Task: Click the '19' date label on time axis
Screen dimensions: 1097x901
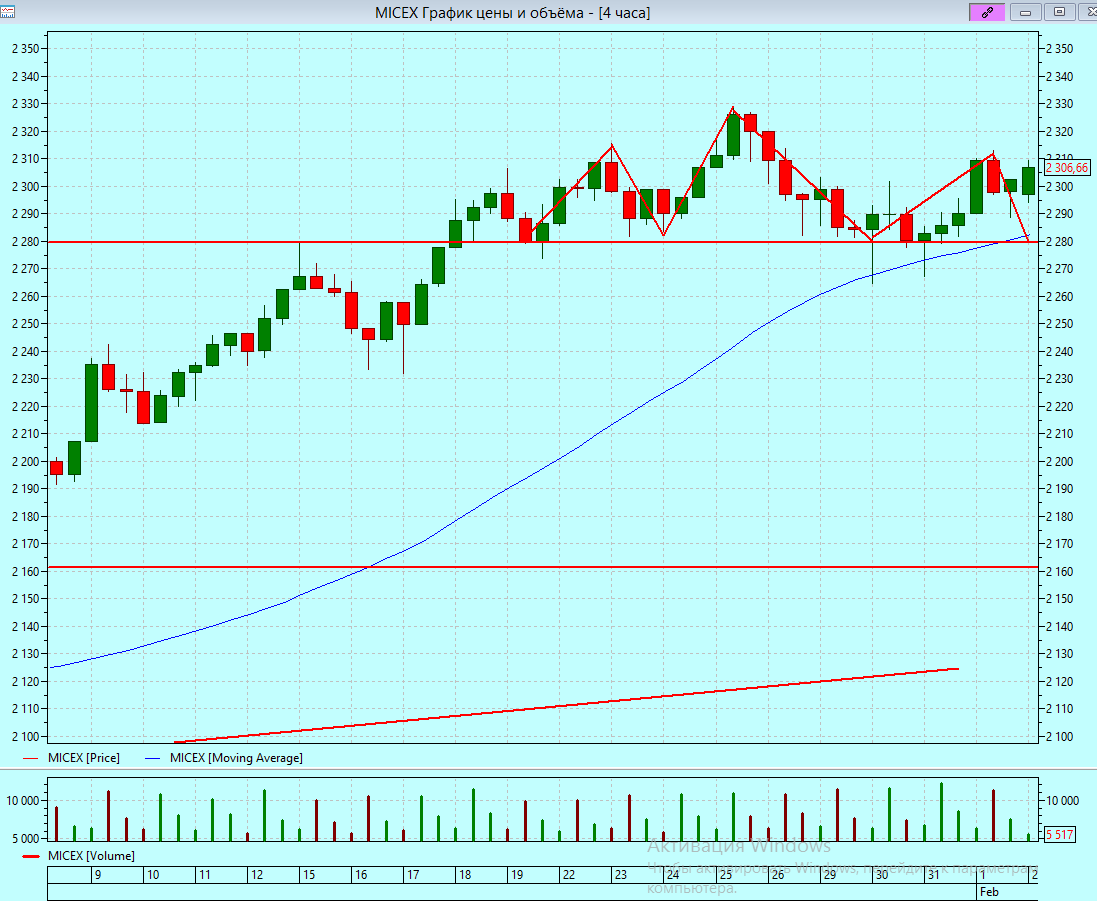Action: click(517, 874)
